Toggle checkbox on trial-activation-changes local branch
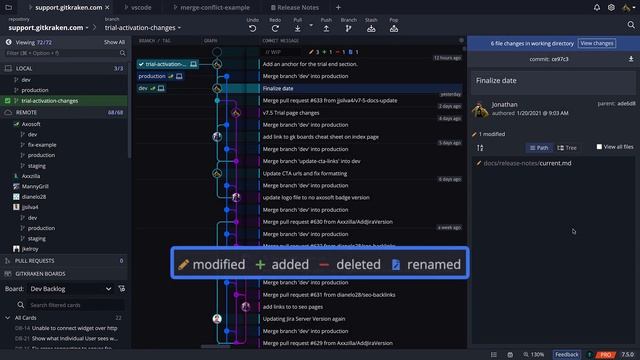The width and height of the screenshot is (640, 360). pos(7,100)
